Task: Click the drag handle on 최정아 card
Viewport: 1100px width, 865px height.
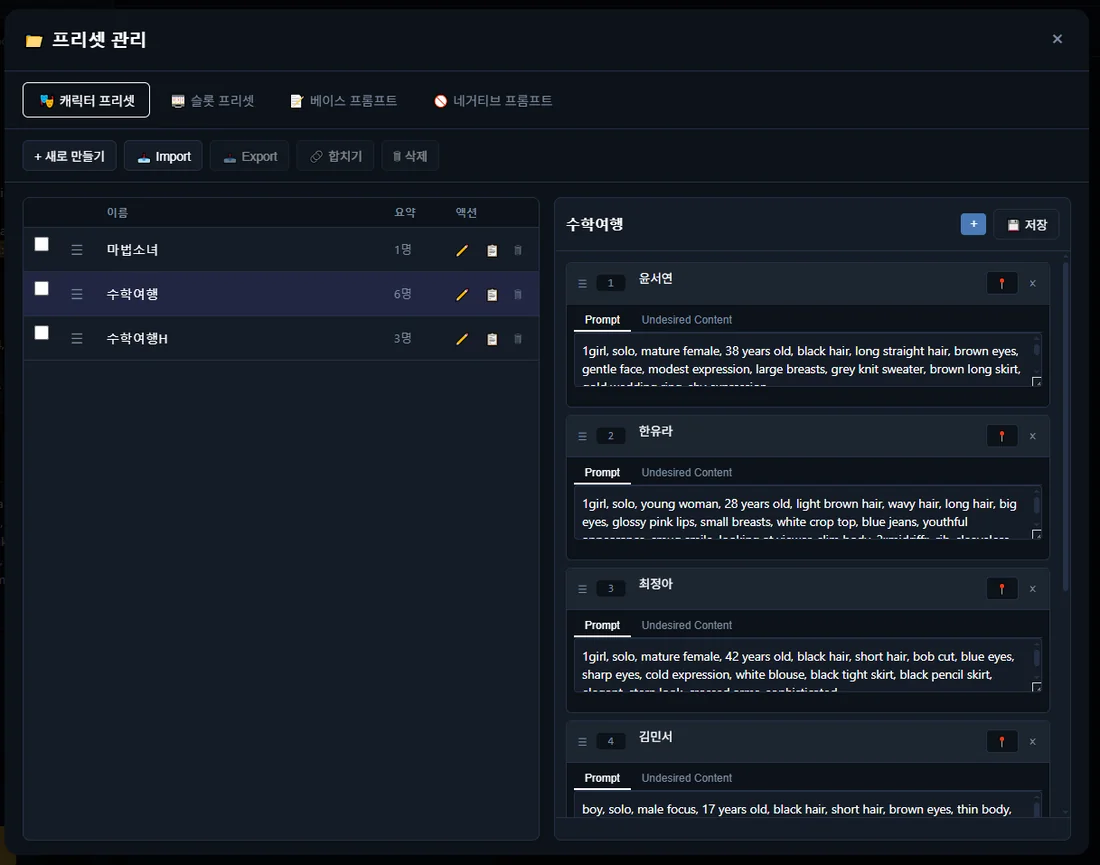Action: coord(582,589)
